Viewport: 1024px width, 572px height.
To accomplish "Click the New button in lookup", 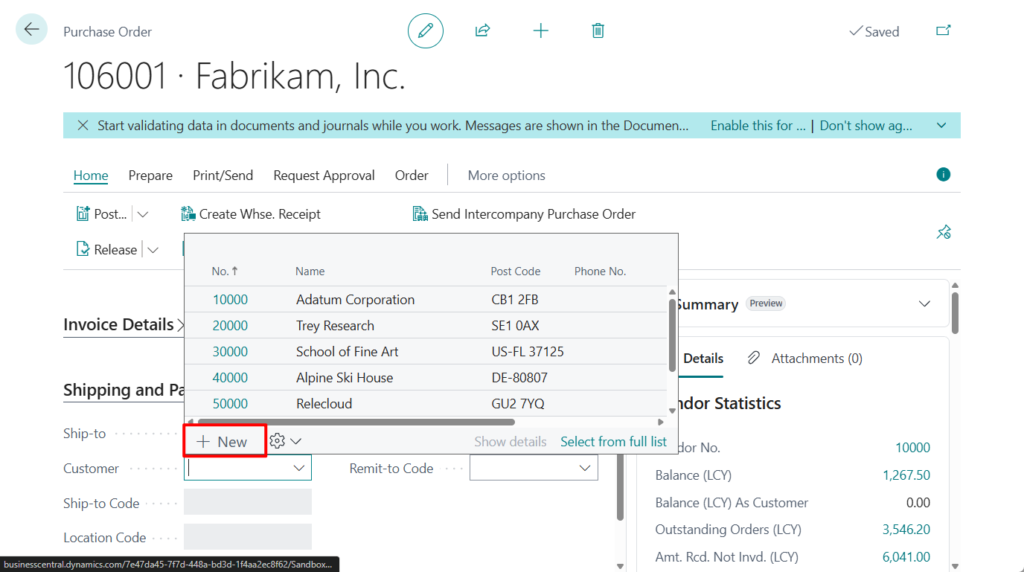I will [223, 441].
